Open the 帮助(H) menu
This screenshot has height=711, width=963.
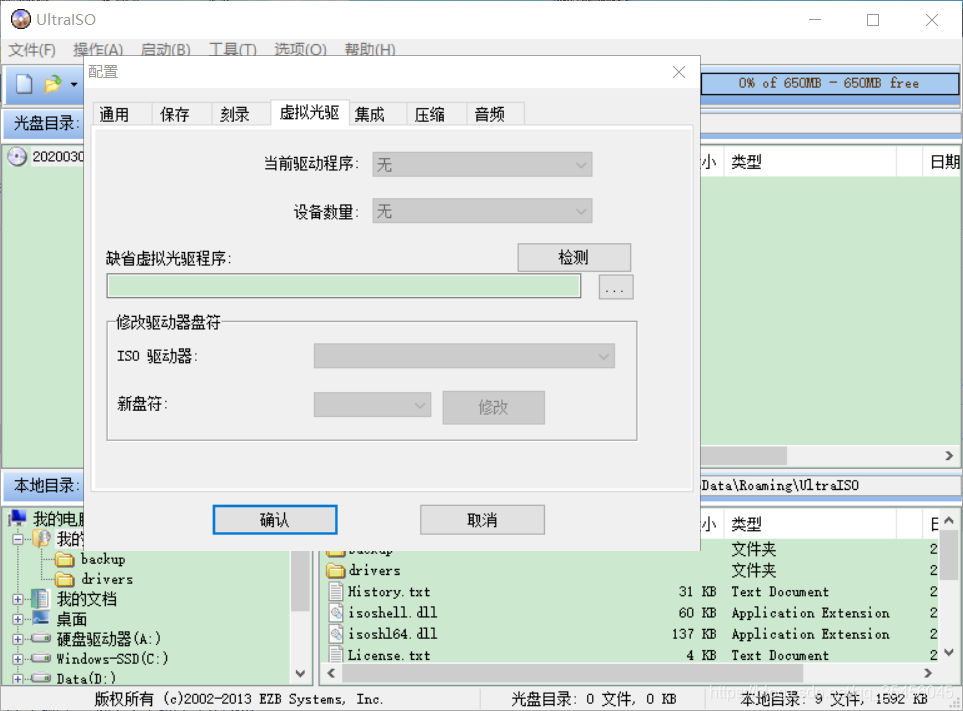(x=370, y=50)
